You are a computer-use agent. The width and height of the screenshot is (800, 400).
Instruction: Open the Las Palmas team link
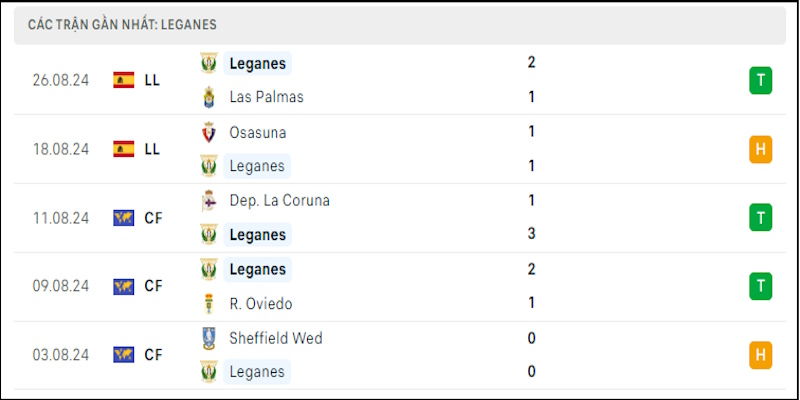[266, 97]
